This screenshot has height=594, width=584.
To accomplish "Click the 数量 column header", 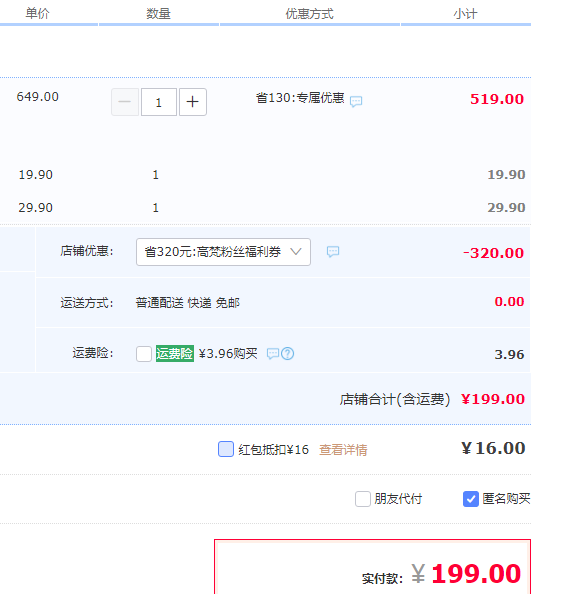I will (158, 14).
